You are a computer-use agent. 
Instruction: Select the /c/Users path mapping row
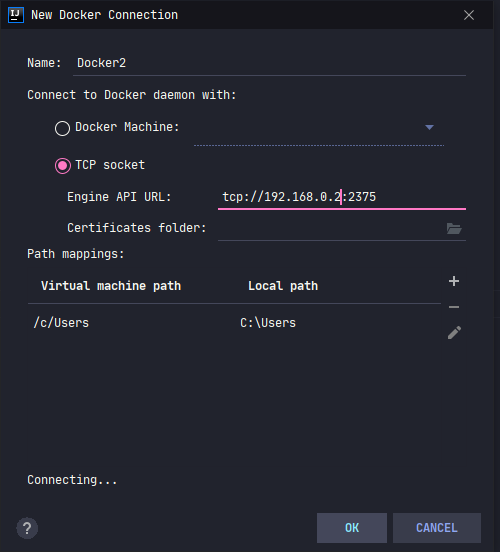coord(234,323)
